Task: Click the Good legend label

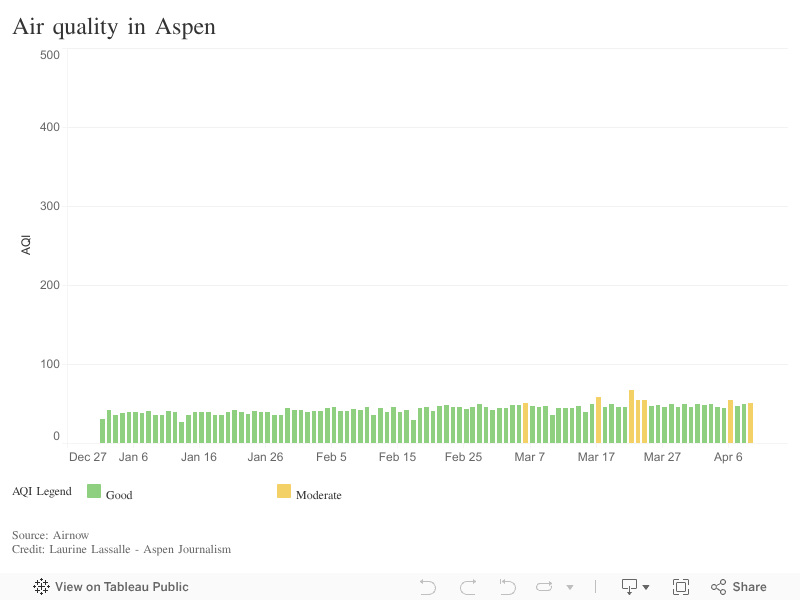Action: coord(119,495)
